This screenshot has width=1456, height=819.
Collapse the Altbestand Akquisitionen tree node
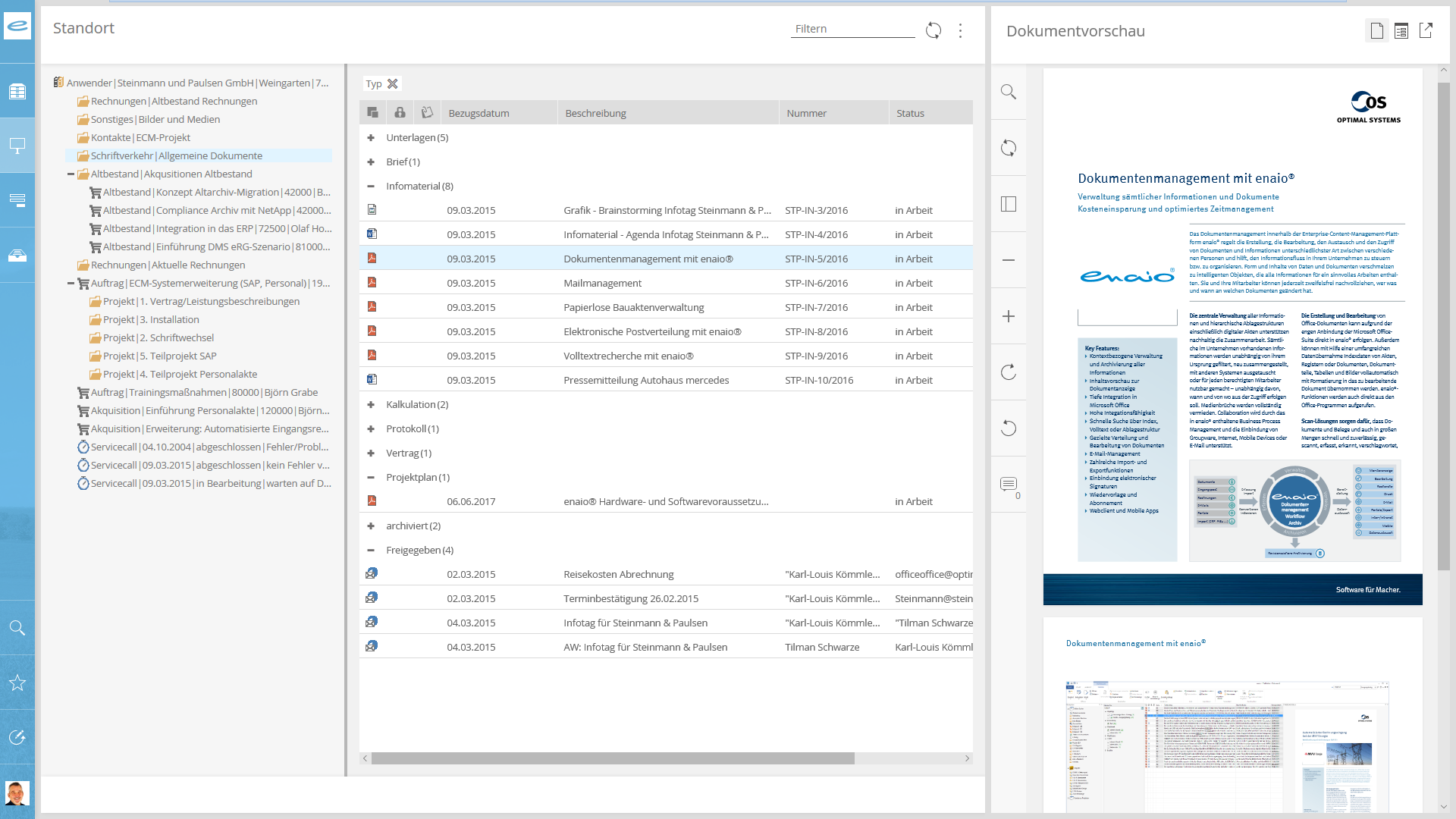point(71,174)
